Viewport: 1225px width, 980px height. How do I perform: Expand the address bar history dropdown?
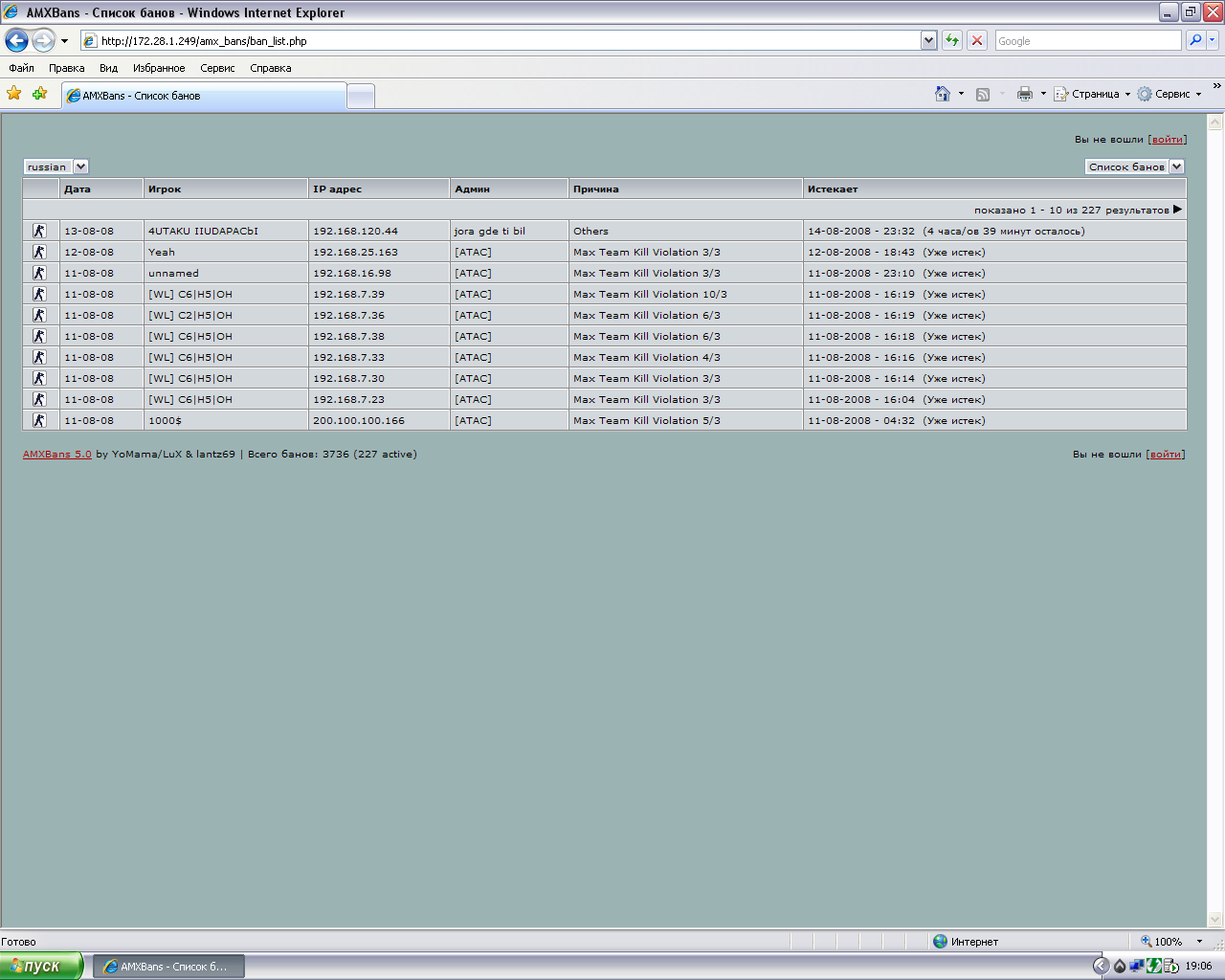pyautogui.click(x=928, y=40)
